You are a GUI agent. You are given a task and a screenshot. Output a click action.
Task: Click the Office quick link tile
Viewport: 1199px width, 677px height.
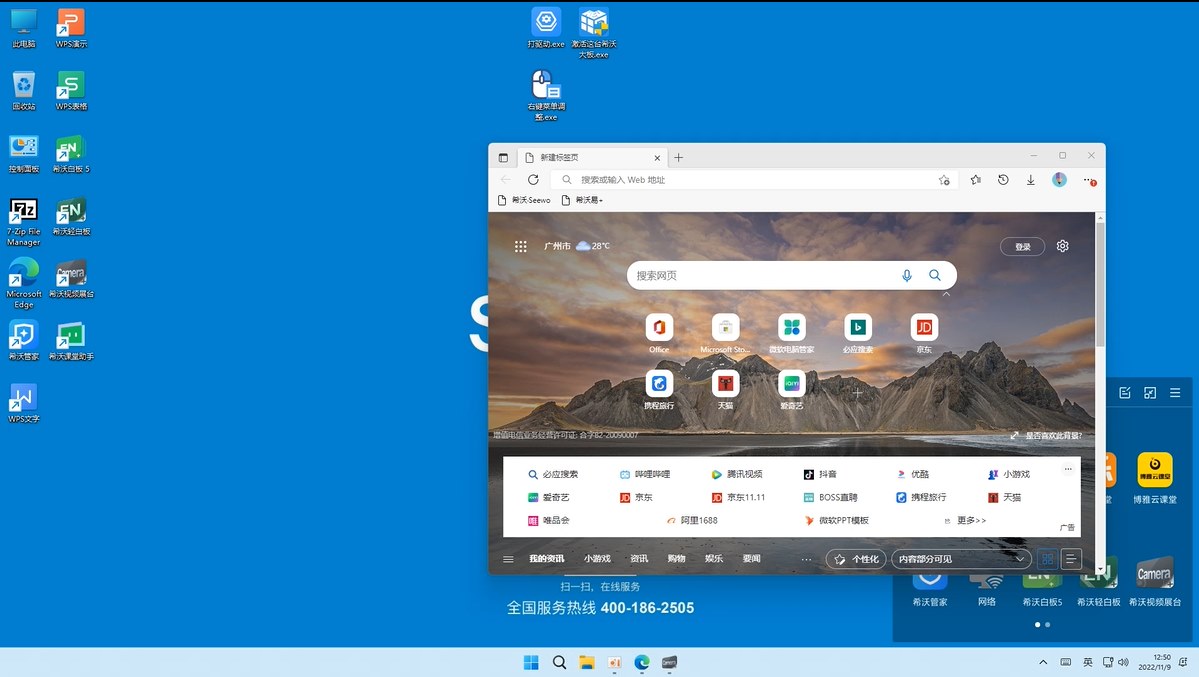[x=659, y=328]
